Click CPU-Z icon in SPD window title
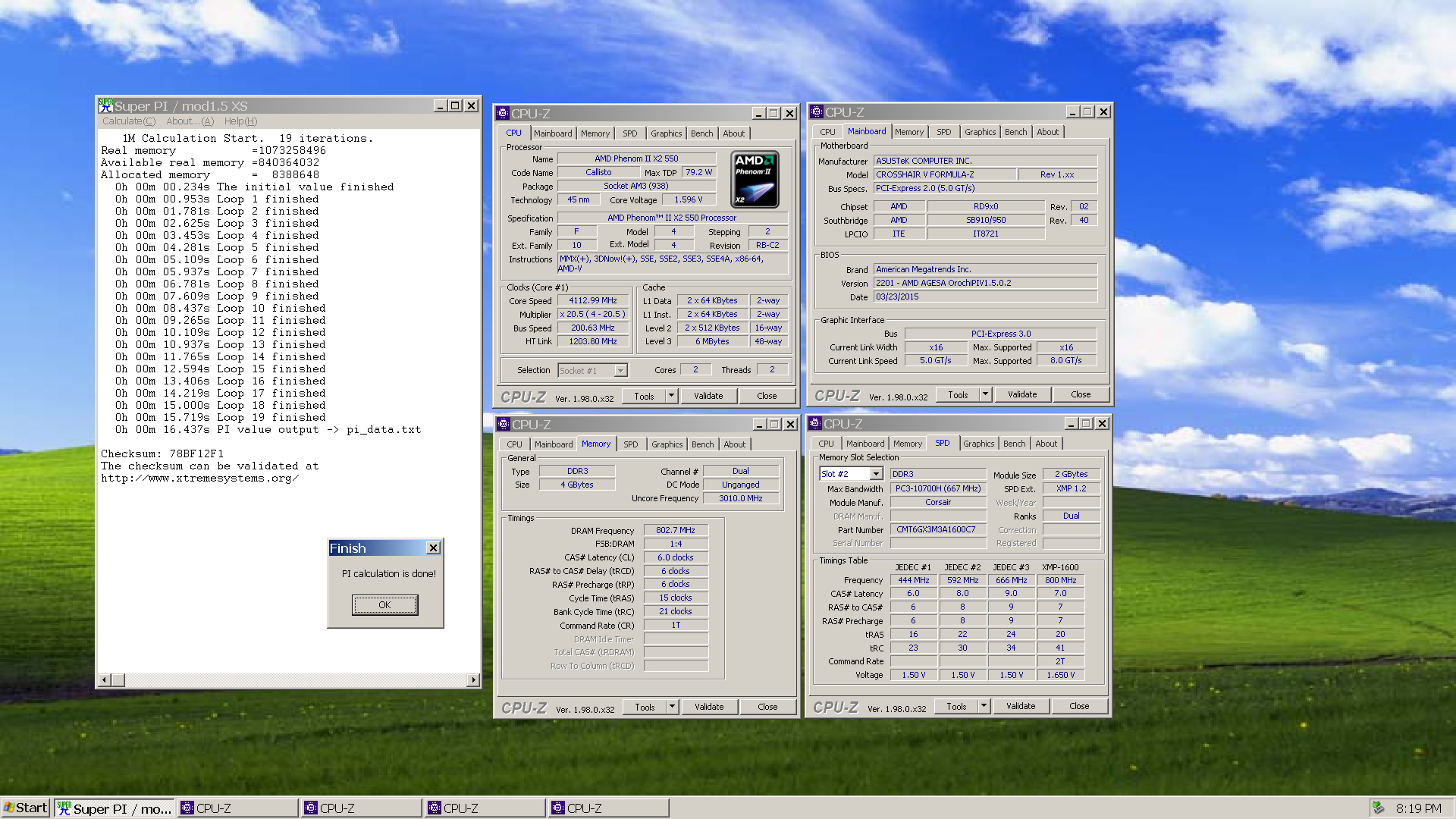Image resolution: width=1456 pixels, height=819 pixels. [x=816, y=423]
